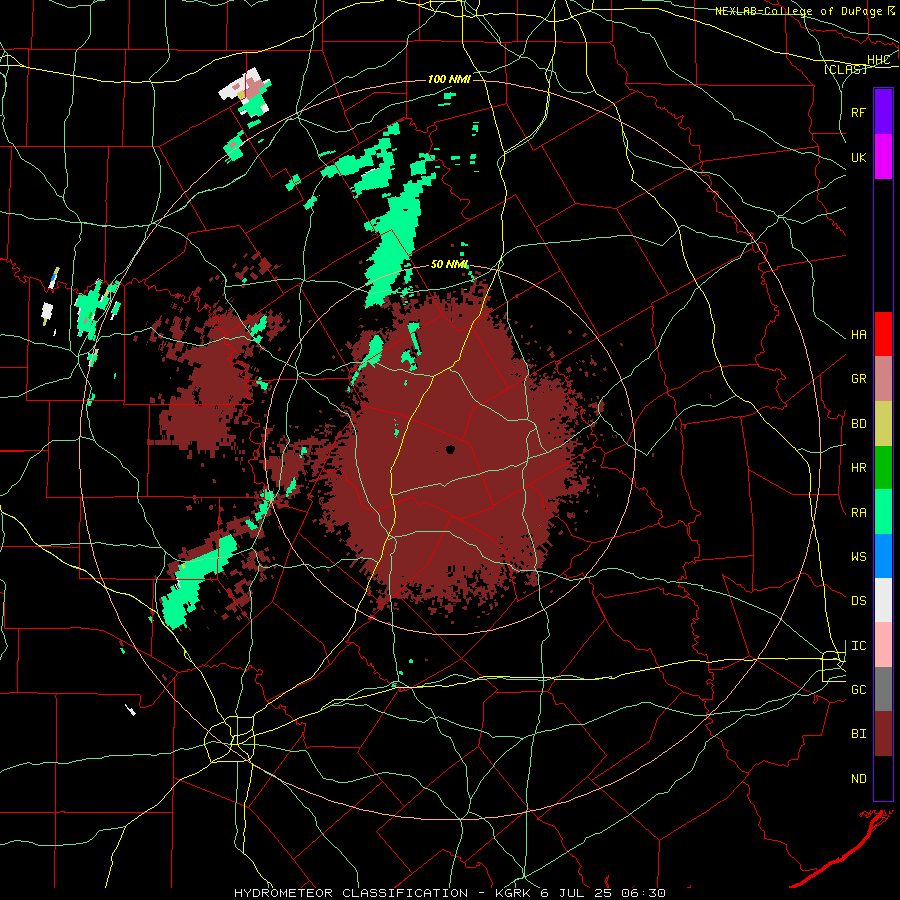Click the 50 NMI range ring label
The image size is (900, 900).
click(449, 264)
